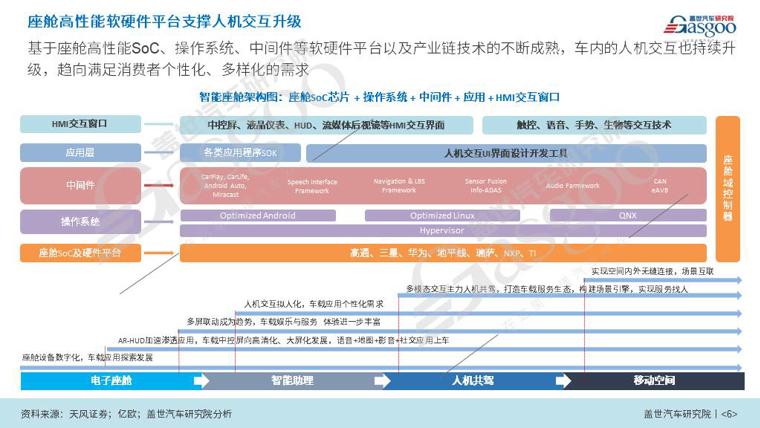Select Audio Framework text
This screenshot has width=760, height=428.
(572, 186)
